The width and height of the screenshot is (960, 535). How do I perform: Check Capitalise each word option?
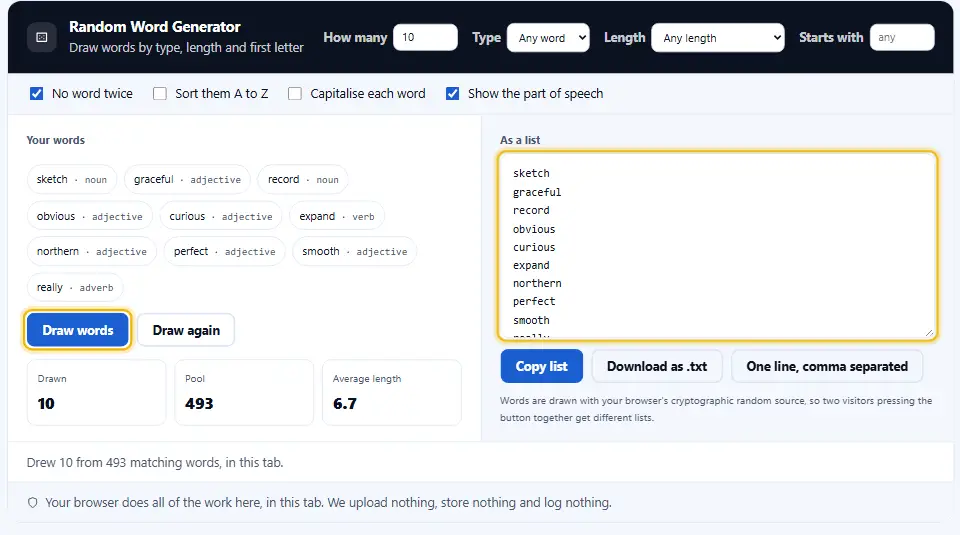[x=295, y=94]
